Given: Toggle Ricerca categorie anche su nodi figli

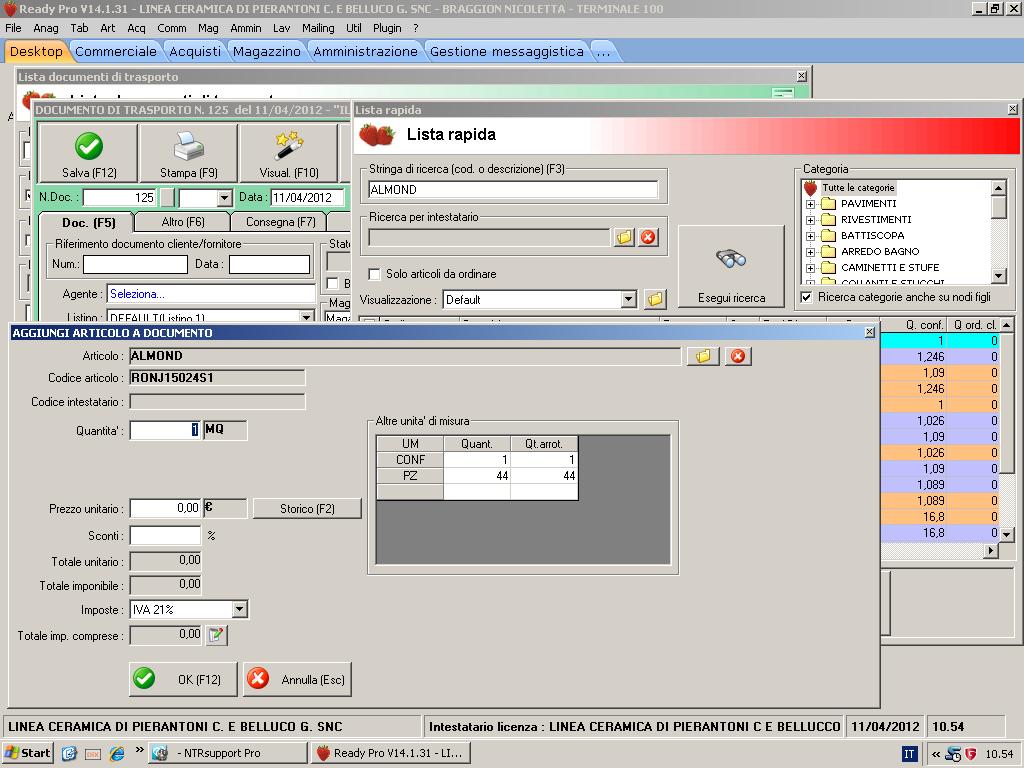Looking at the screenshot, I should coord(807,297).
